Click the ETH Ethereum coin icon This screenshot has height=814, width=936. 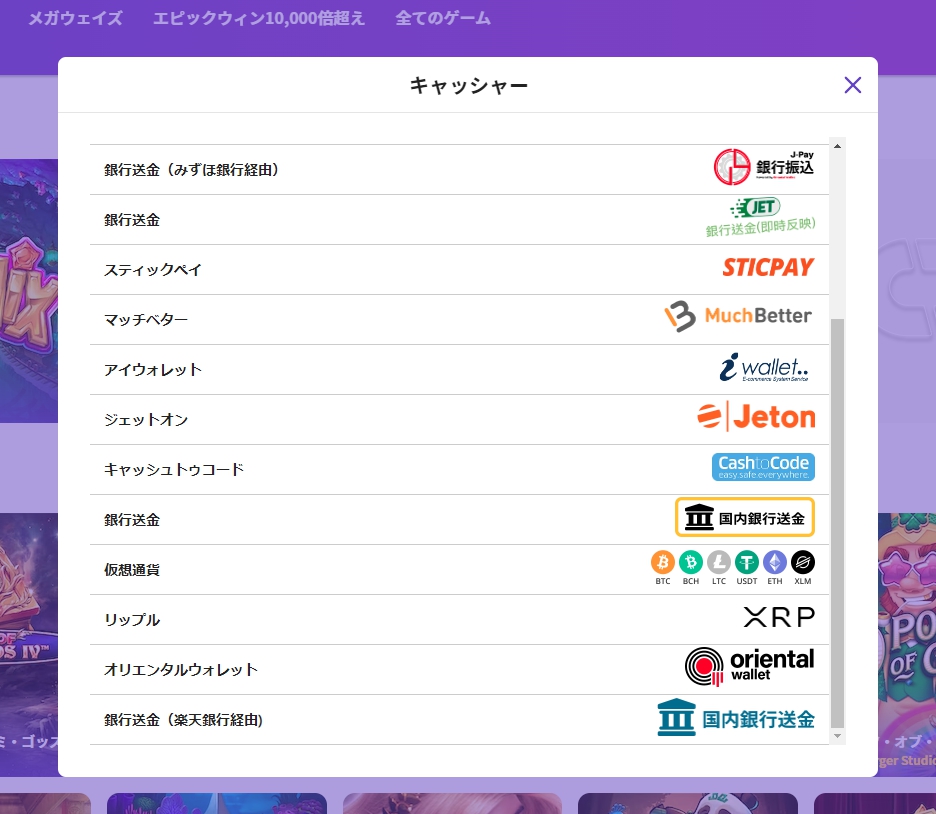pyautogui.click(x=775, y=562)
